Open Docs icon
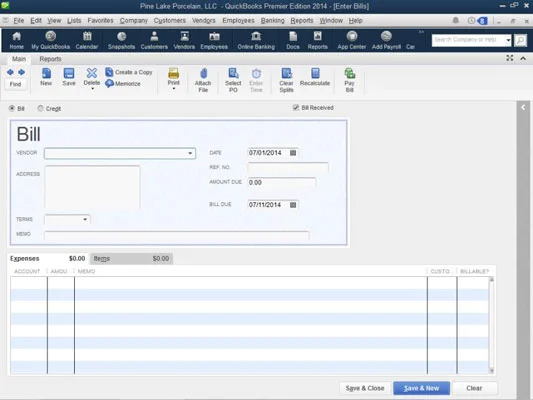The height and width of the screenshot is (400, 533). point(293,40)
